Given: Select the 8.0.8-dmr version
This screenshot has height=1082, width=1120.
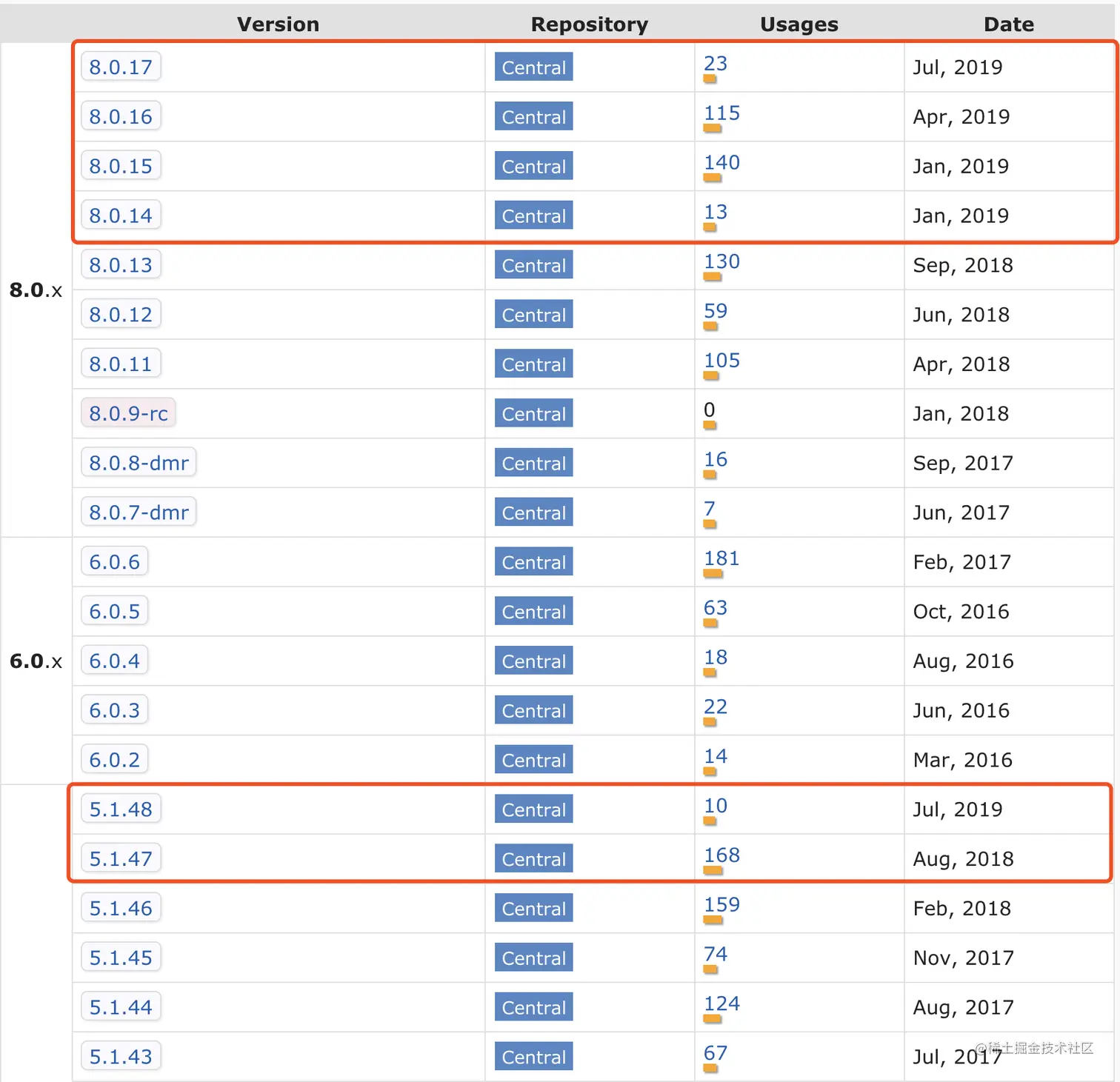Looking at the screenshot, I should [x=139, y=463].
